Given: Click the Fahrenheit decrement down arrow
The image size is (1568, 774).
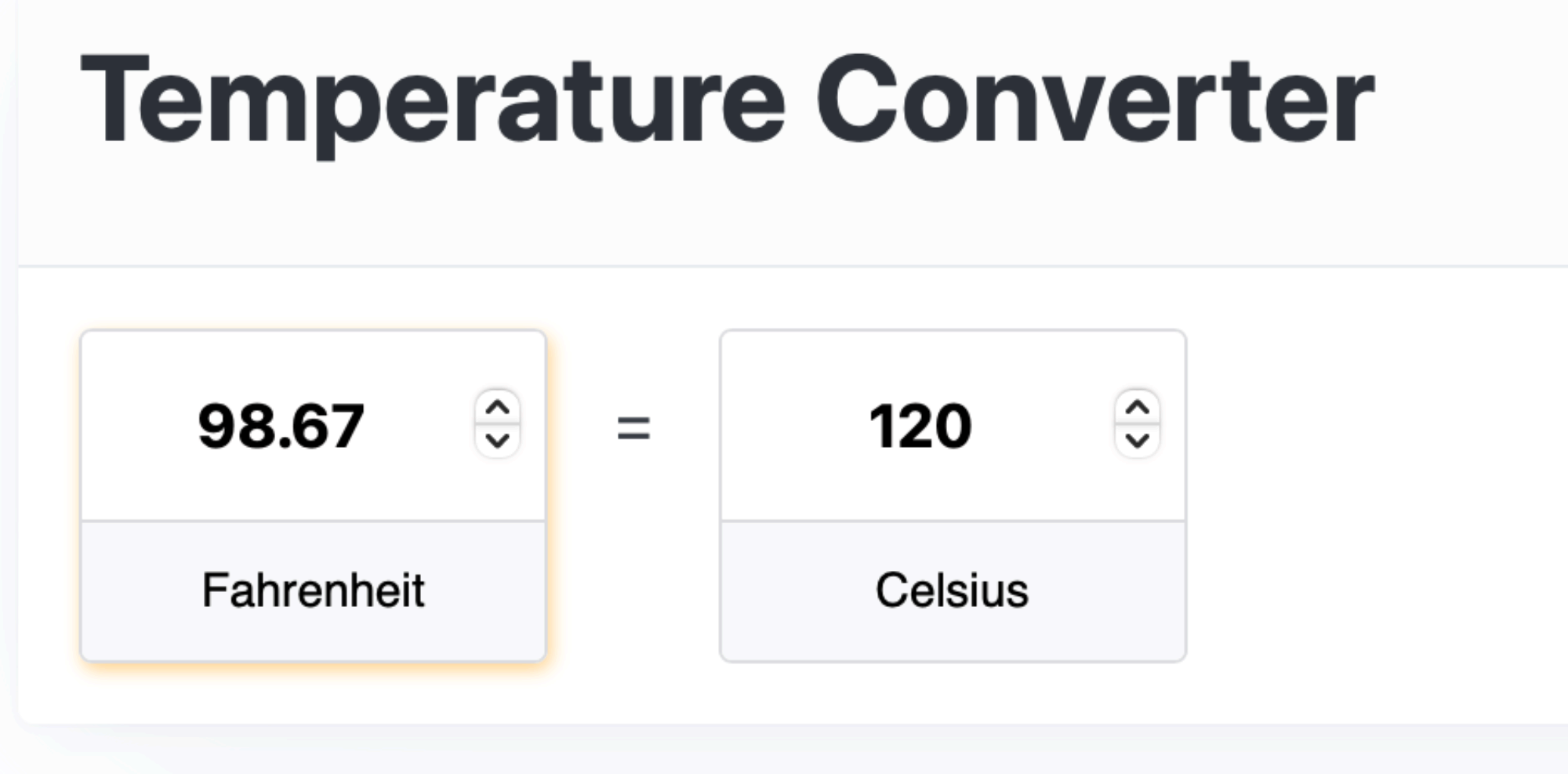Looking at the screenshot, I should [498, 441].
